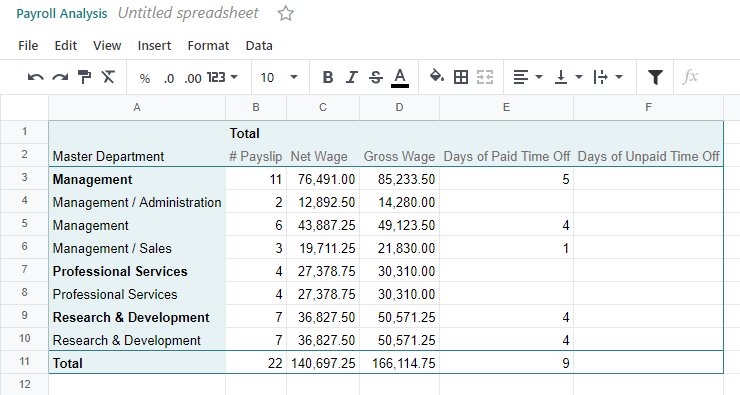Click the Clear formatting icon
This screenshot has width=740, height=395.
click(108, 77)
